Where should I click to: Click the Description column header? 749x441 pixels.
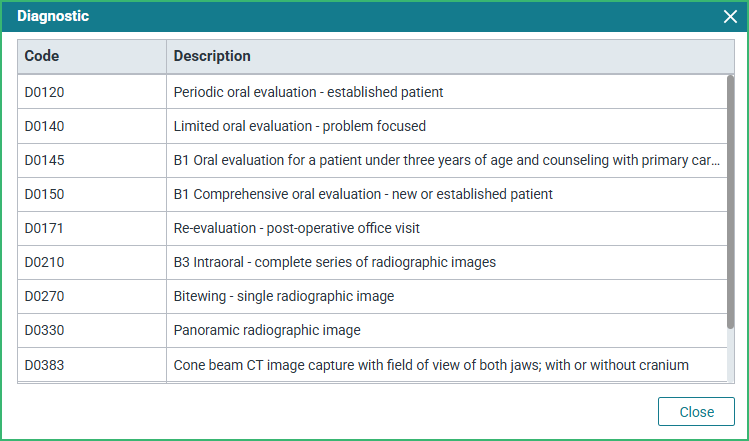pyautogui.click(x=450, y=56)
